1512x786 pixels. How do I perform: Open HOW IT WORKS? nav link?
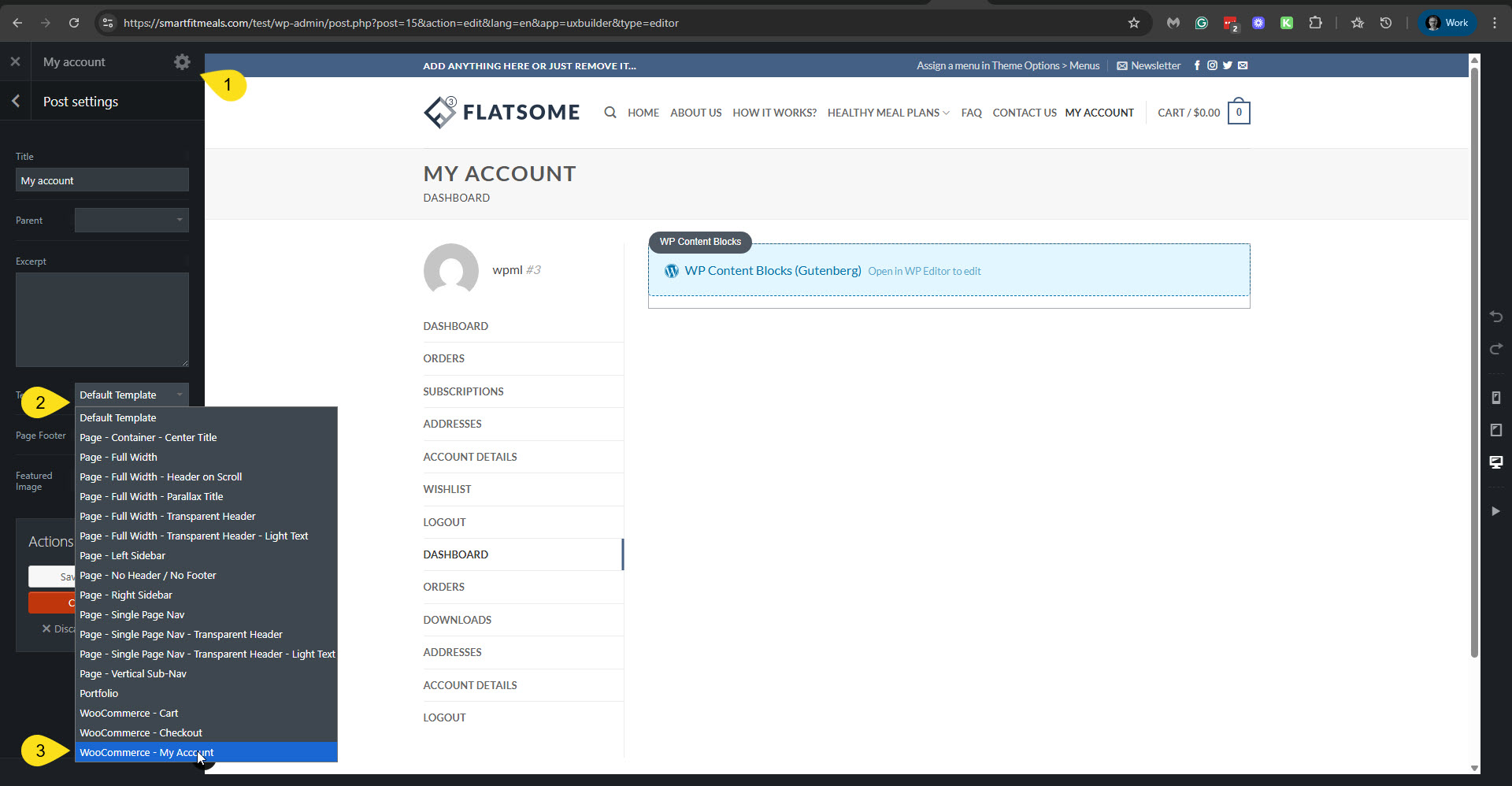click(774, 113)
